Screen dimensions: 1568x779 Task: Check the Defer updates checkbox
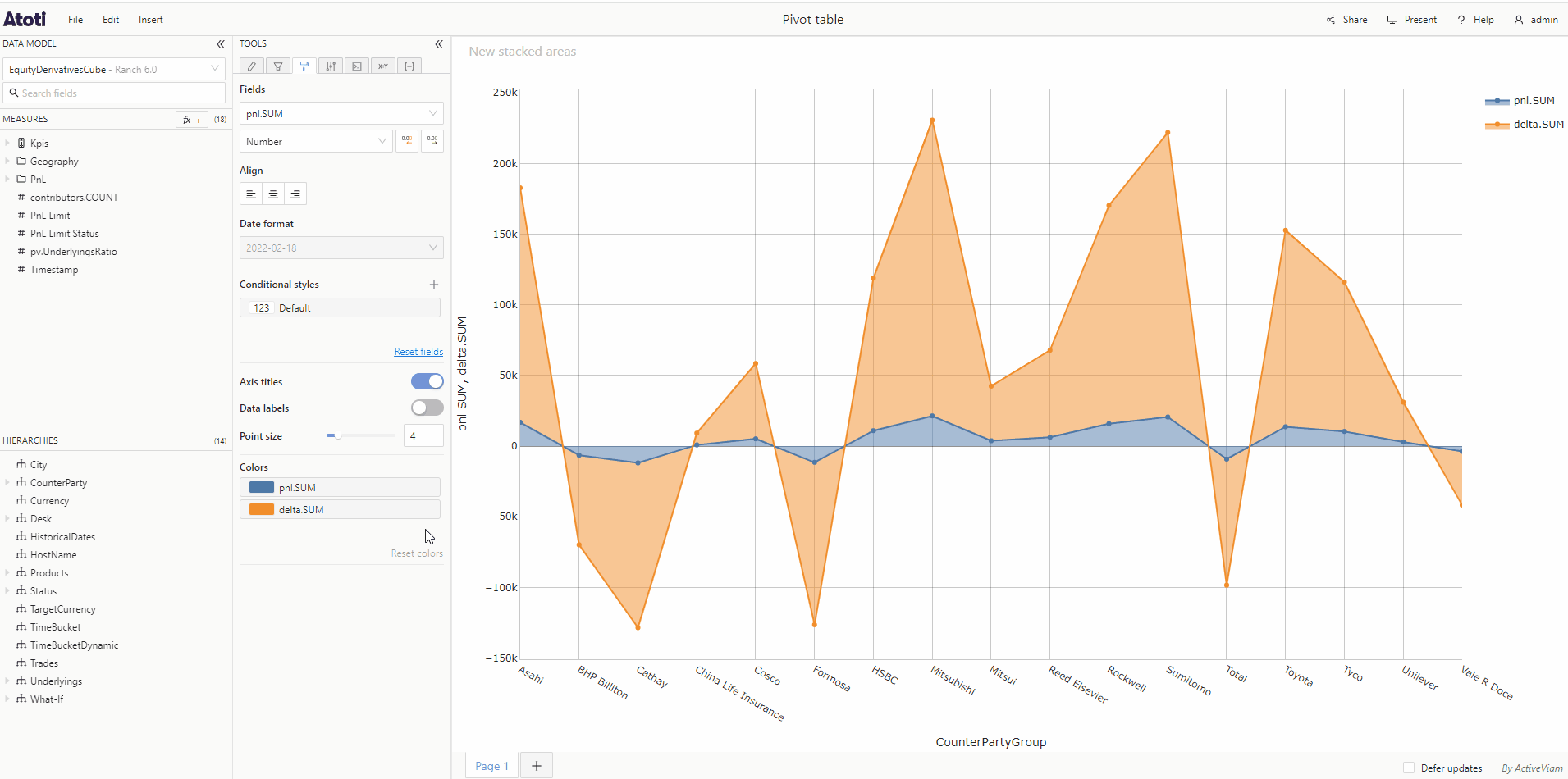1409,768
